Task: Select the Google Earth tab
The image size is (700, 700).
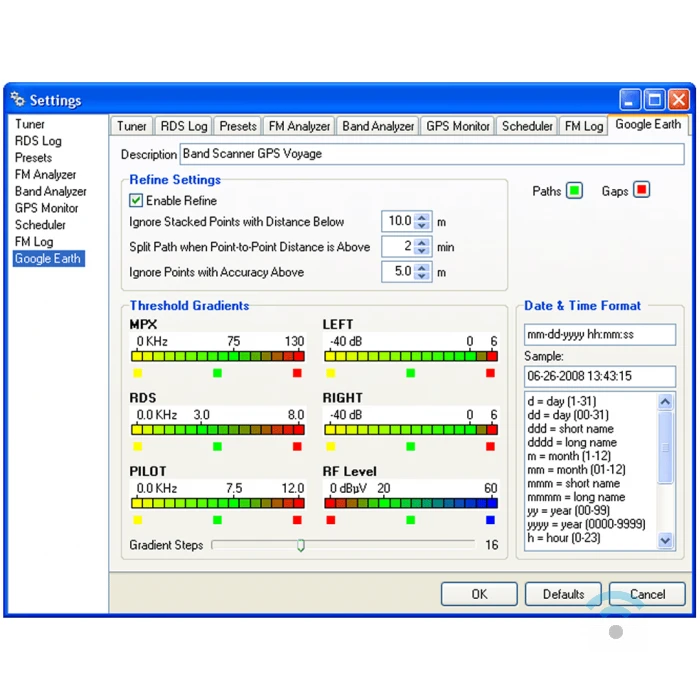Action: pyautogui.click(x=648, y=124)
